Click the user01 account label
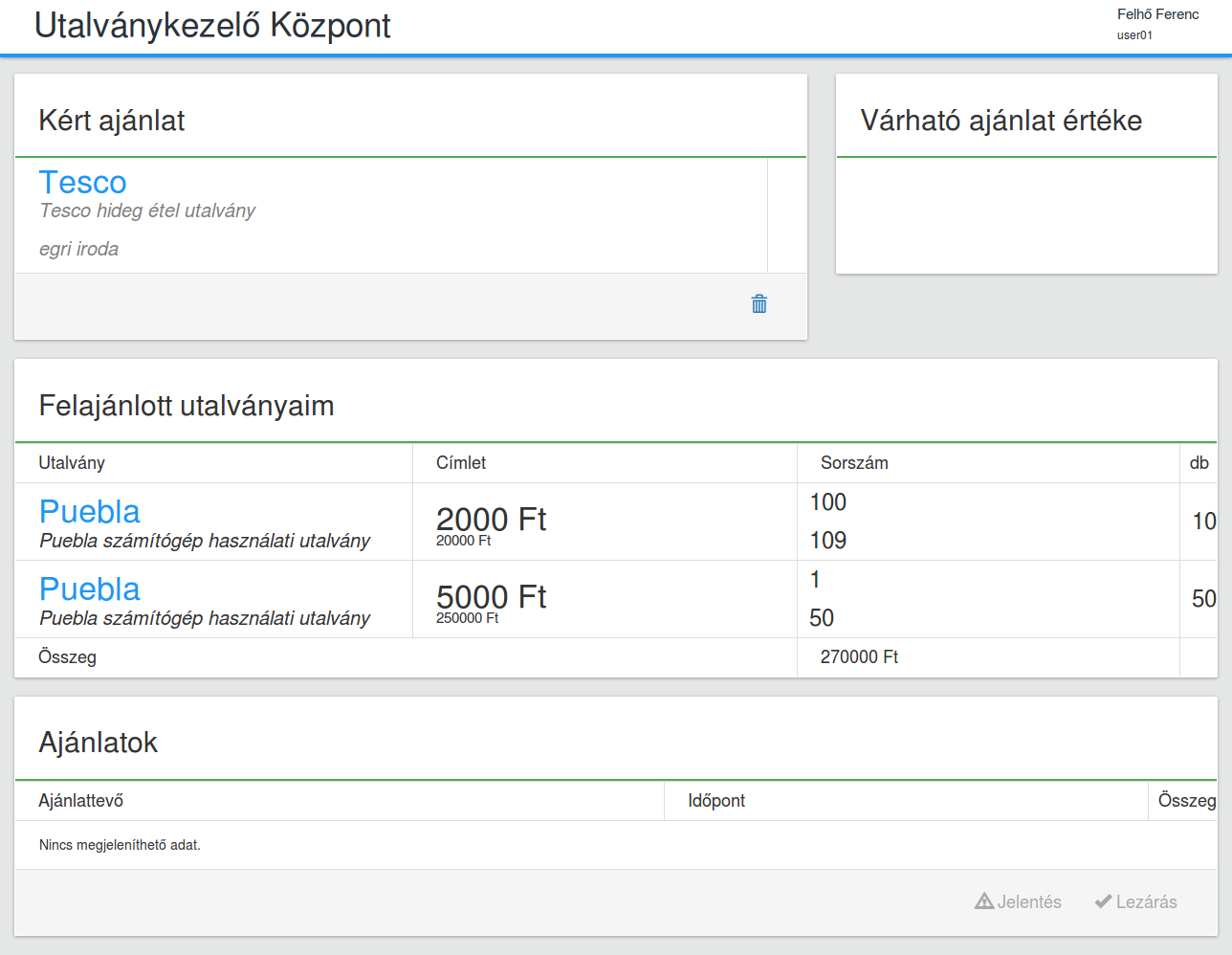This screenshot has height=955, width=1232. click(1134, 35)
